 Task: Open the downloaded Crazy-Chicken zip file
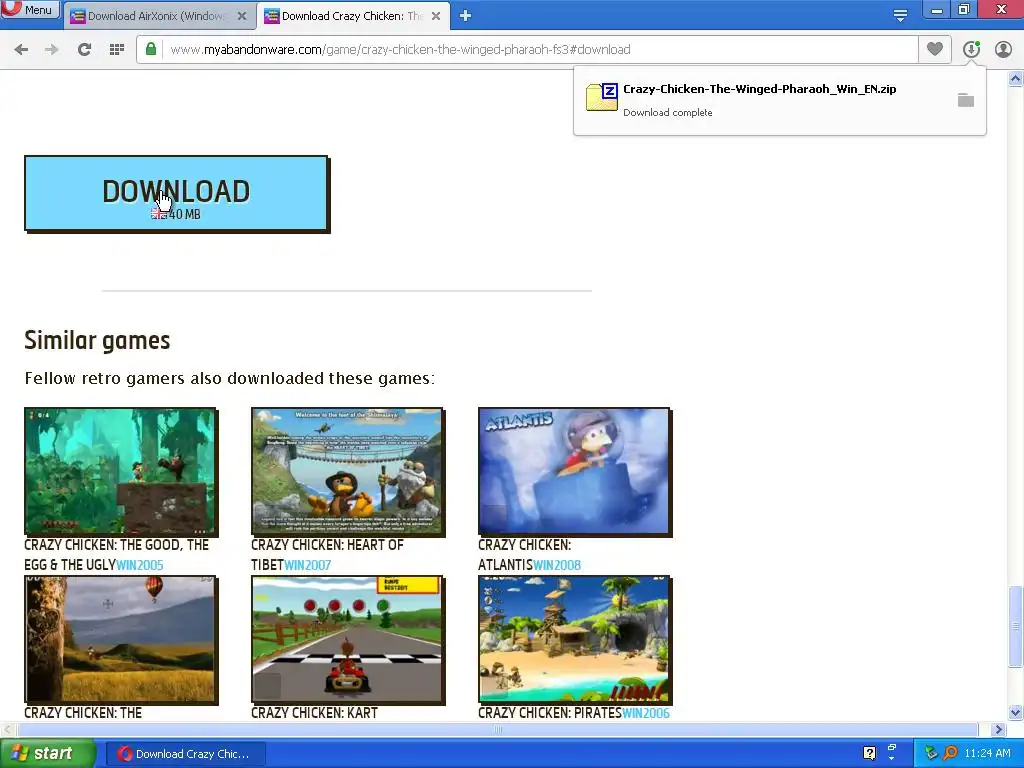760,89
